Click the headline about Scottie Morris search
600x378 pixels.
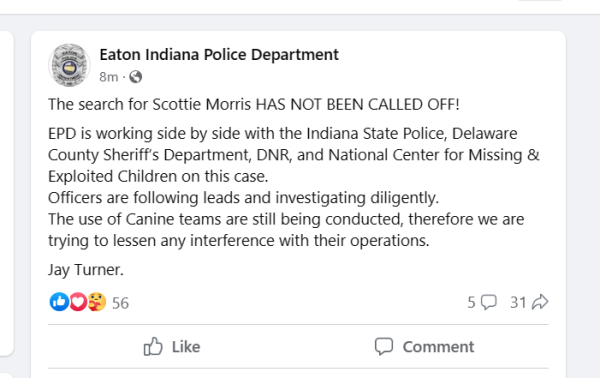[254, 104]
